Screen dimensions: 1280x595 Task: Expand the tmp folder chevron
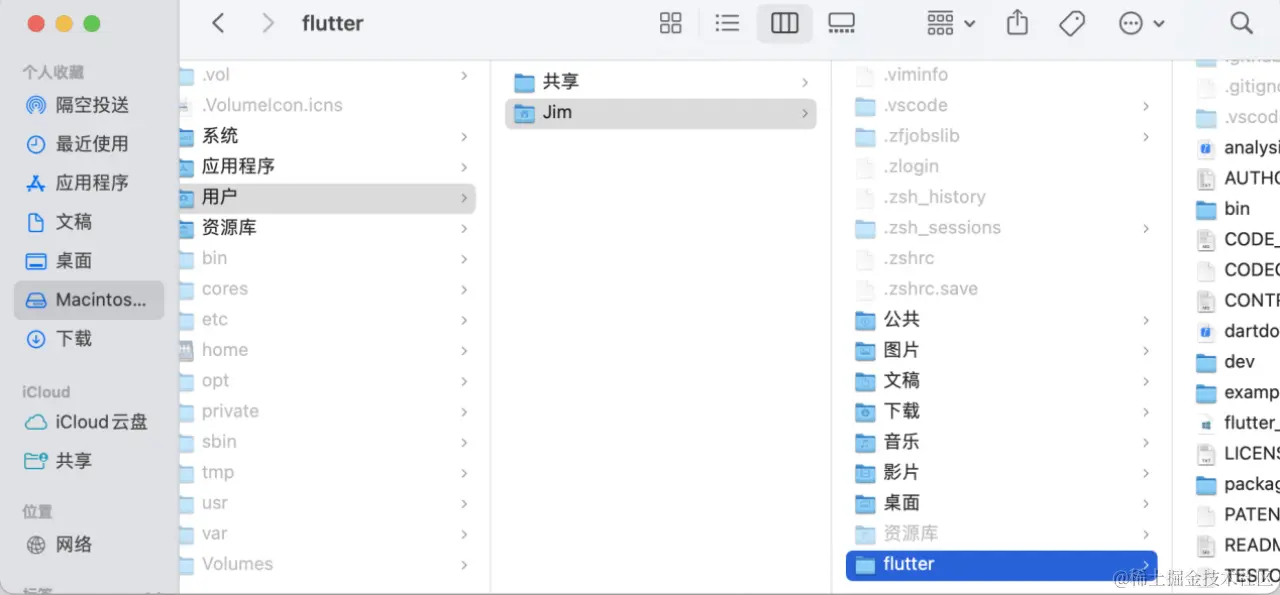(464, 473)
